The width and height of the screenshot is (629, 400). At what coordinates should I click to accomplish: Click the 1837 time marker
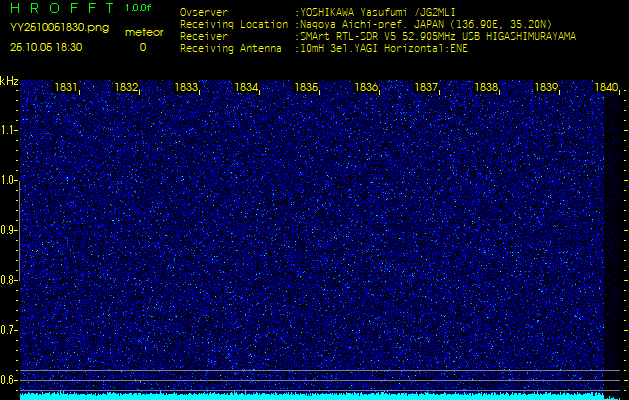point(426,88)
